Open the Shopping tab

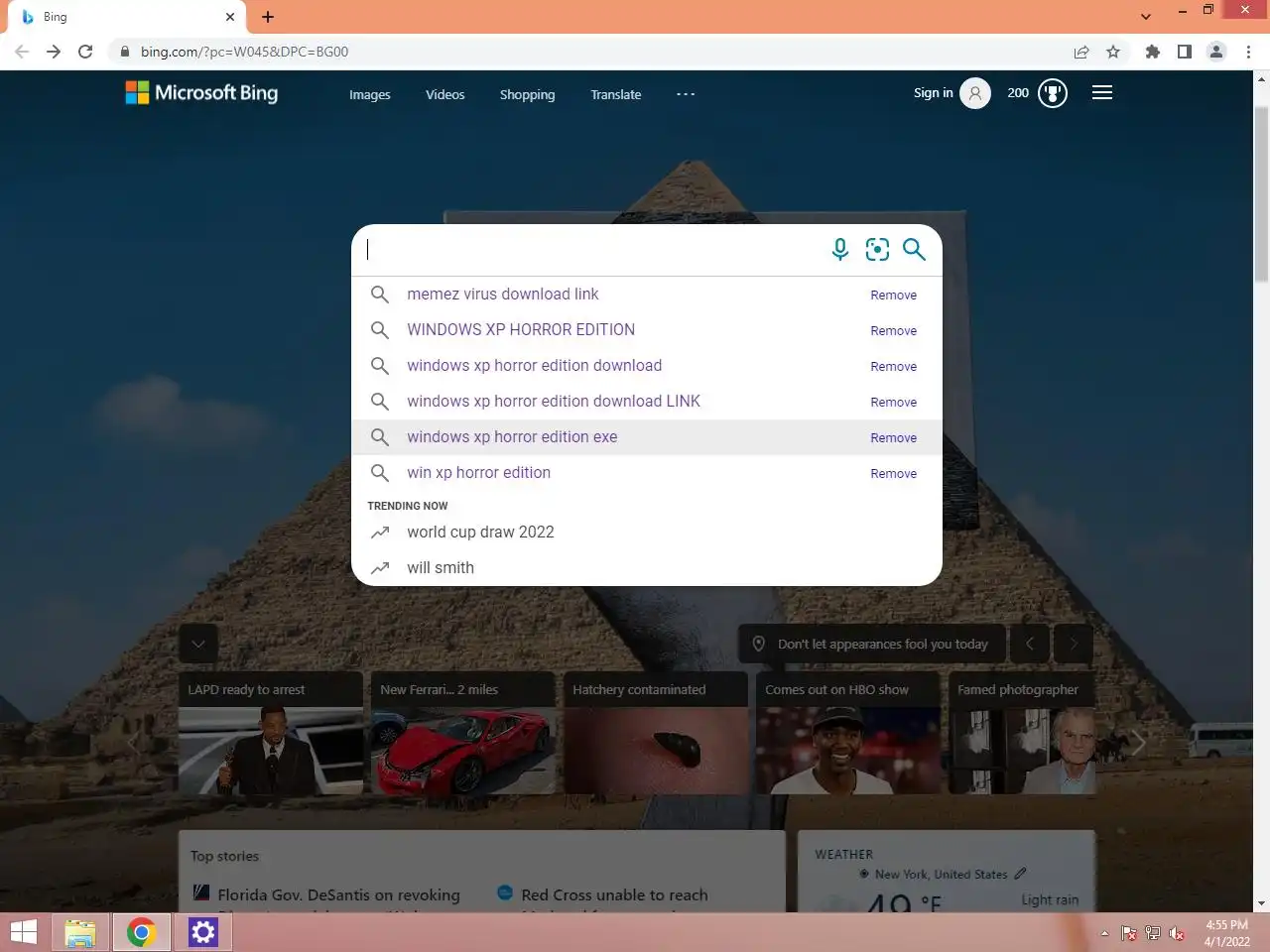point(527,94)
